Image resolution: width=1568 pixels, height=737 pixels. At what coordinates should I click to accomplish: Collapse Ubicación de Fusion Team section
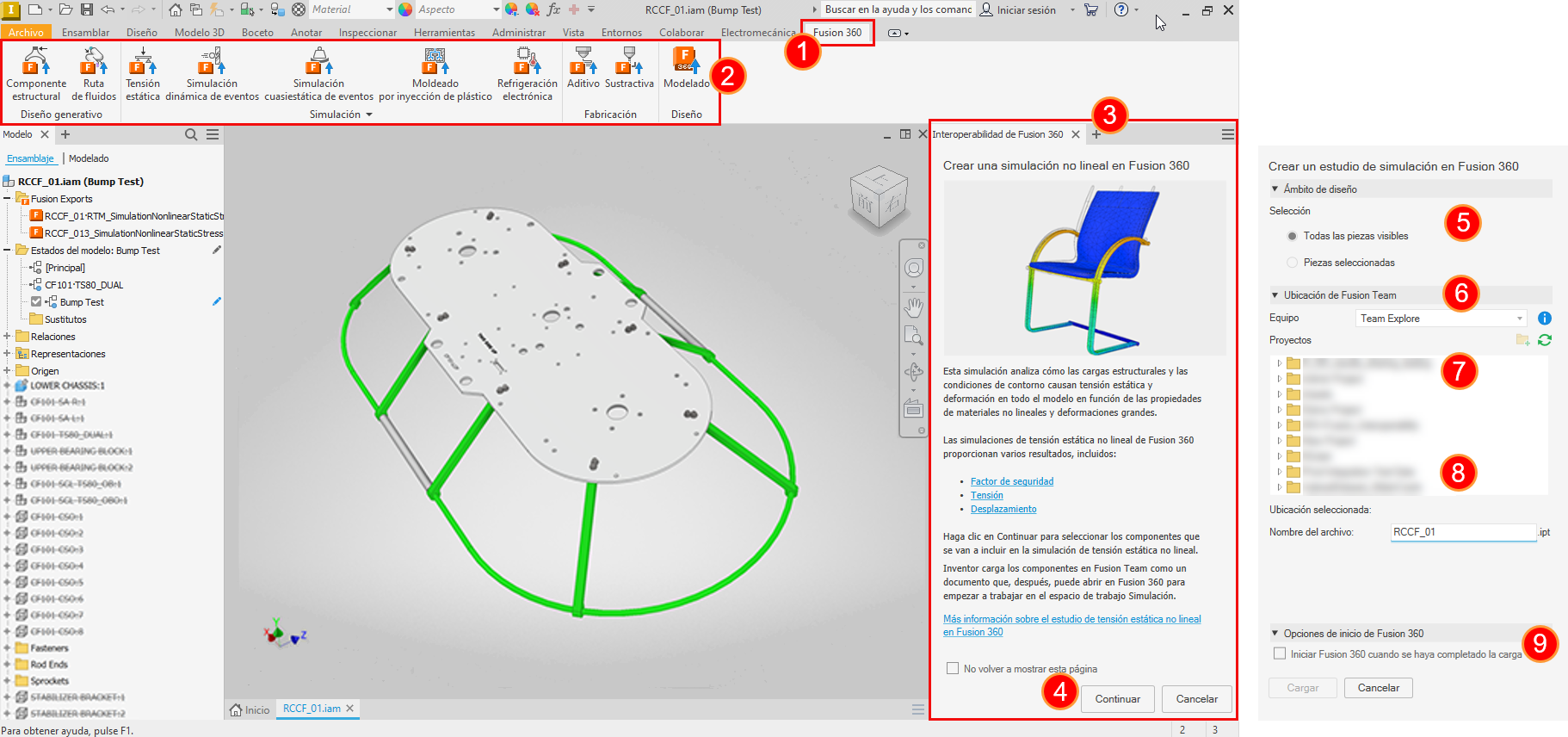[x=1275, y=295]
